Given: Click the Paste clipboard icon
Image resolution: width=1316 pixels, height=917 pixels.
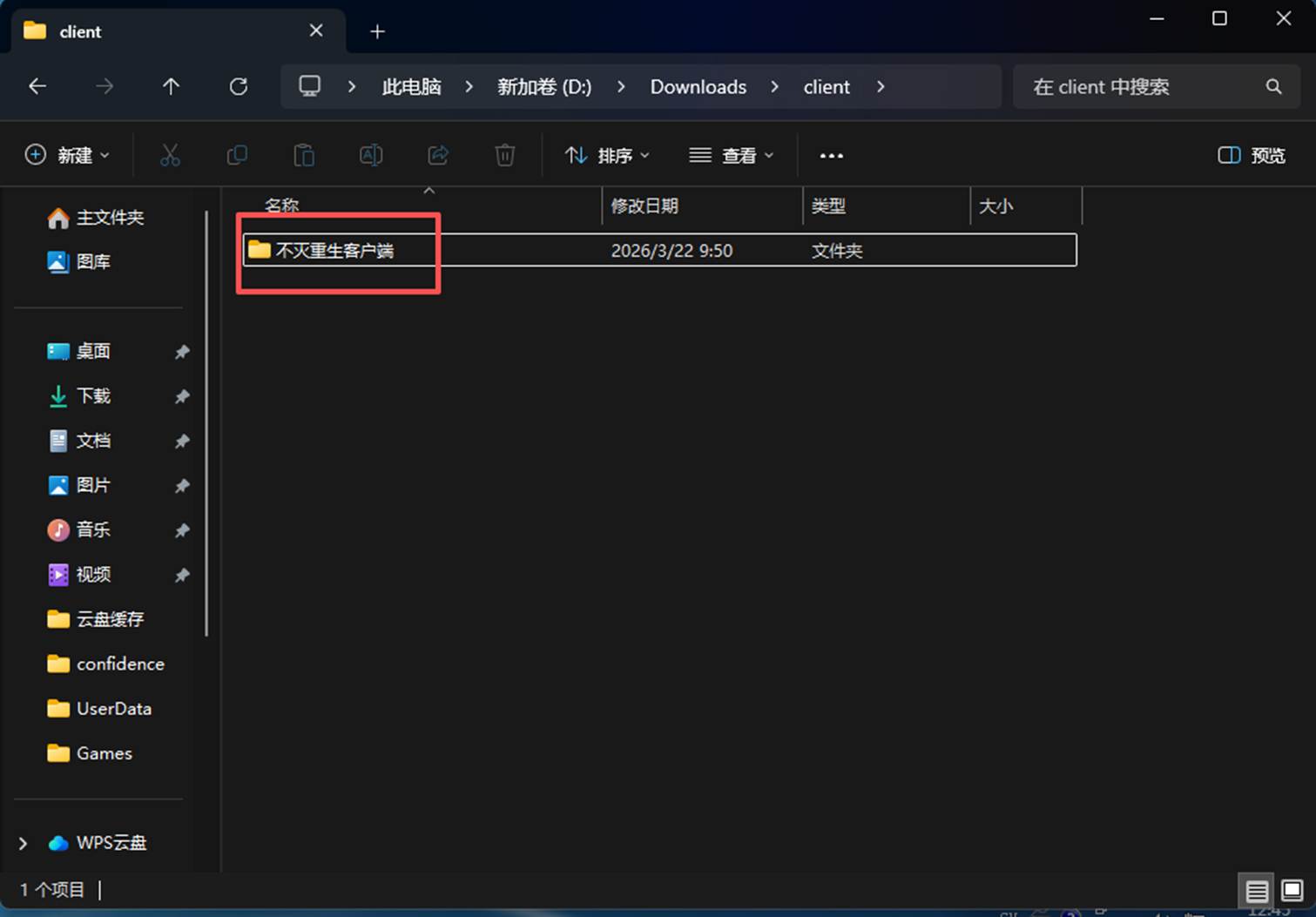Looking at the screenshot, I should point(304,156).
